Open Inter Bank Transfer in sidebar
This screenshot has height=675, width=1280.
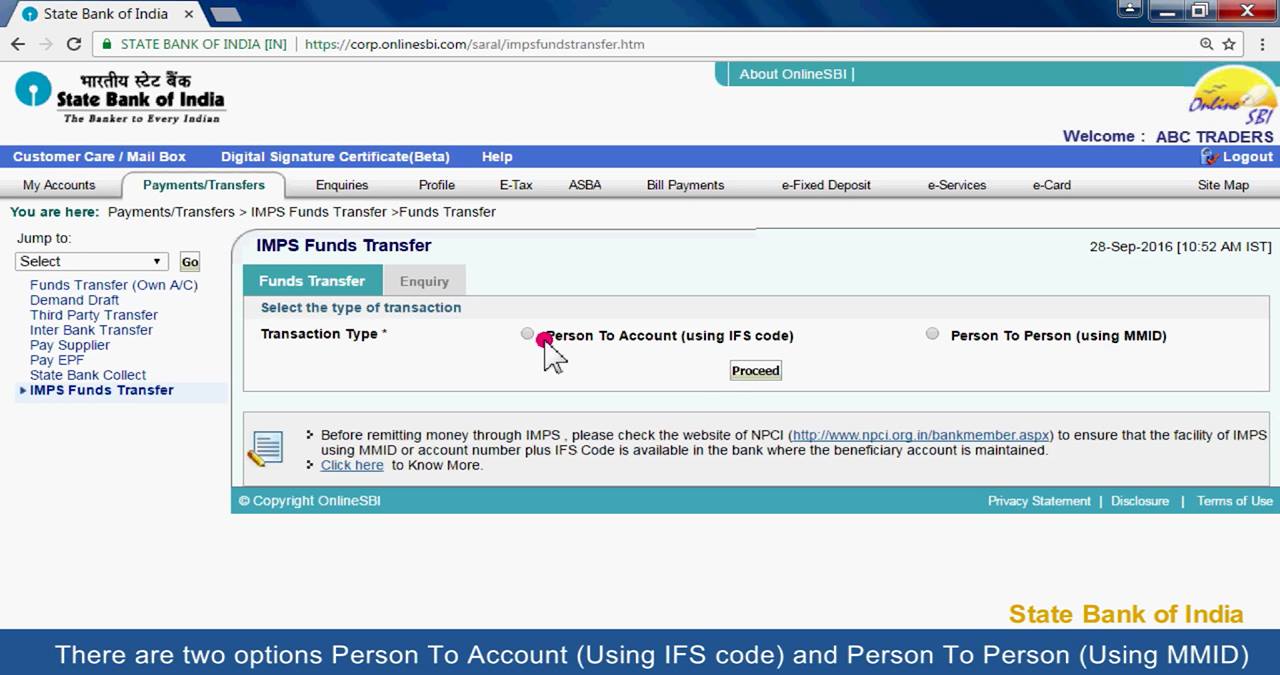coord(91,330)
